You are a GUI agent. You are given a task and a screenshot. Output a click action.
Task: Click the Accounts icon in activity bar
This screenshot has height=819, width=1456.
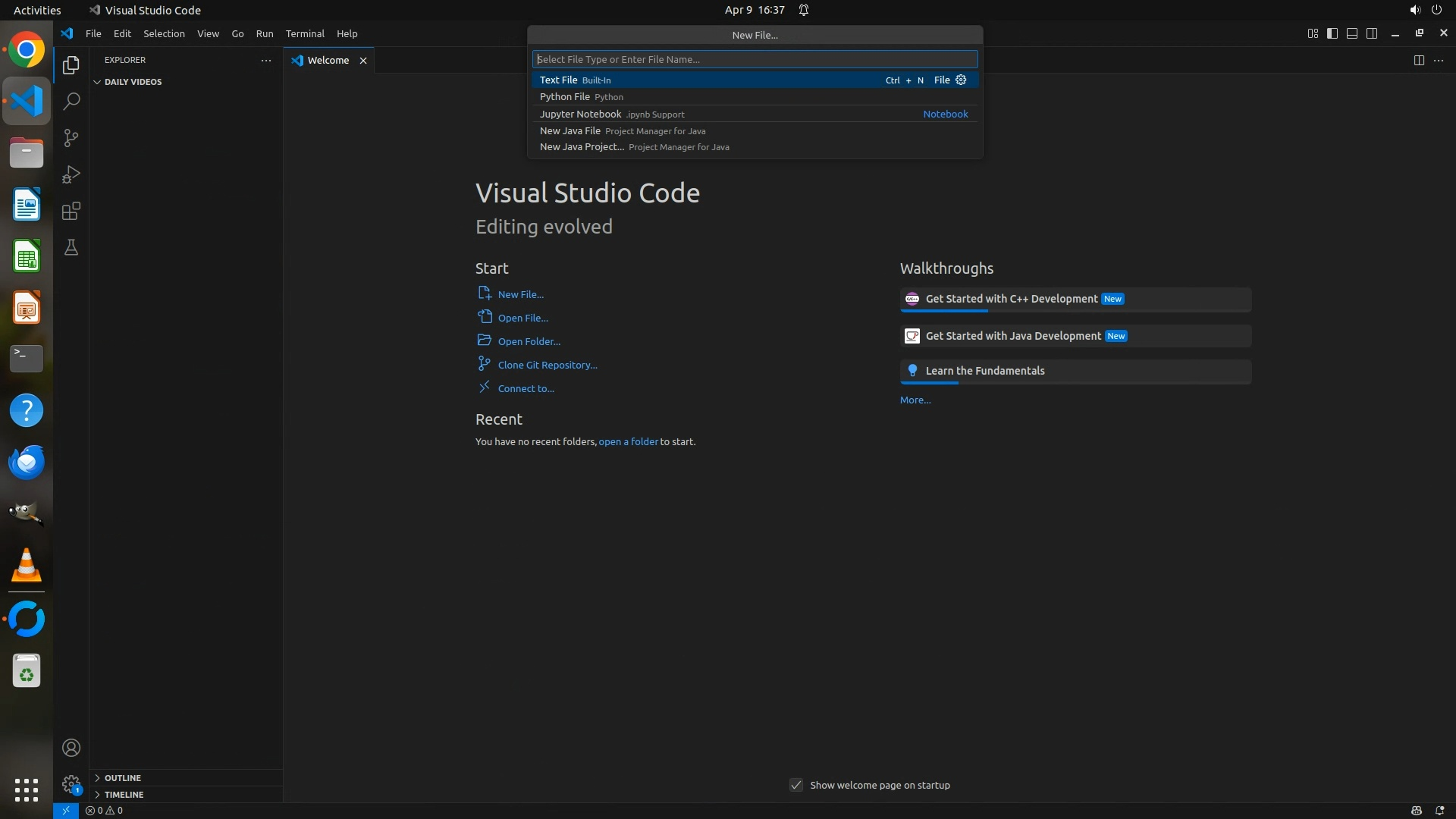coord(71,748)
